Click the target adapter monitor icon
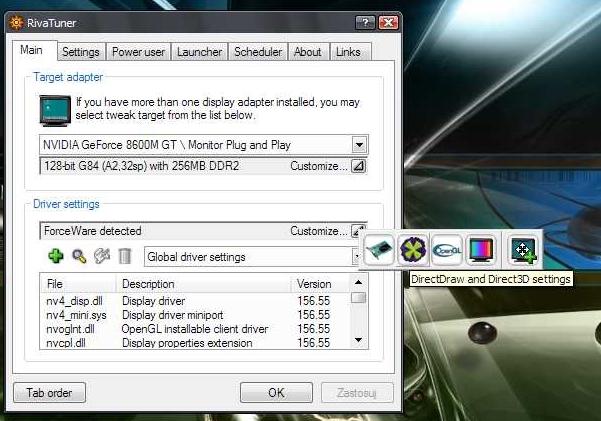The height and width of the screenshot is (421, 601). (56, 111)
